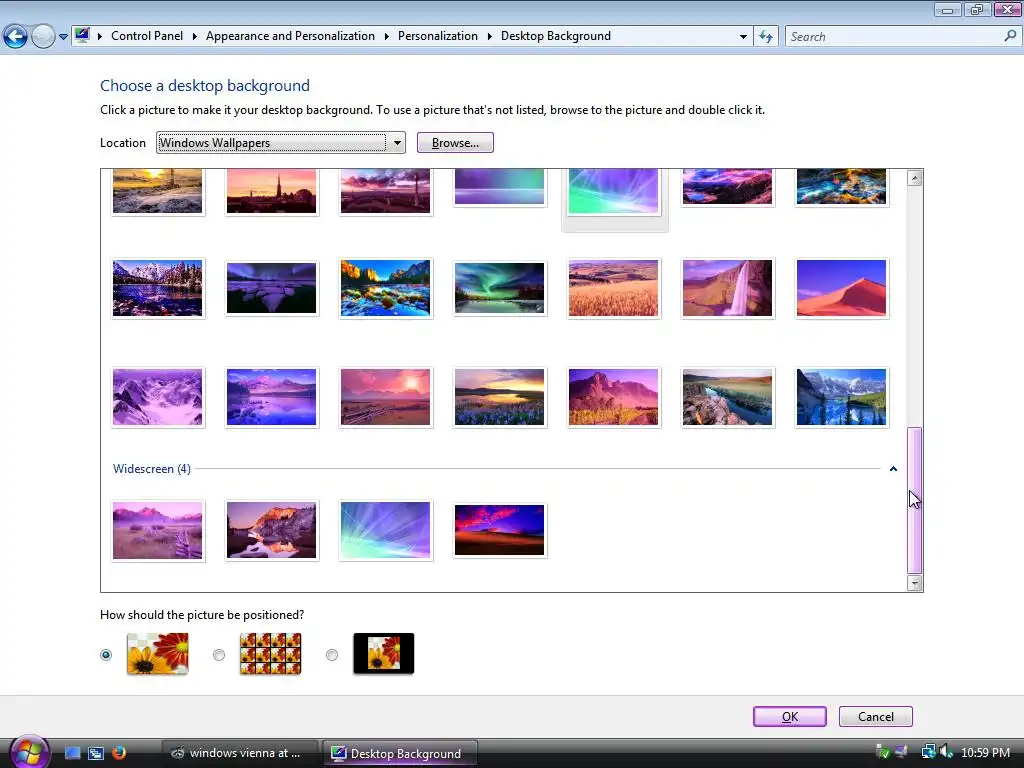Launch Firefox from quick launch

[x=119, y=753]
